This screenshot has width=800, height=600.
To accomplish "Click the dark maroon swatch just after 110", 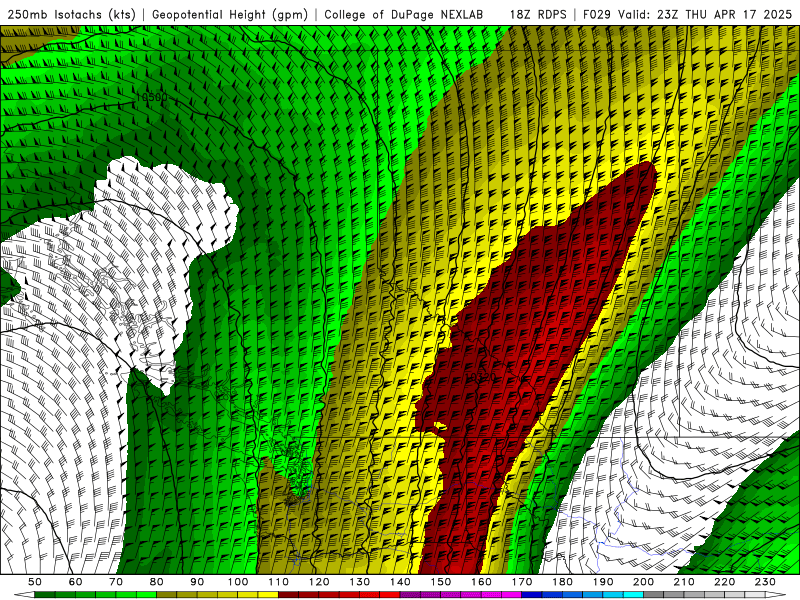I will pyautogui.click(x=288, y=594).
